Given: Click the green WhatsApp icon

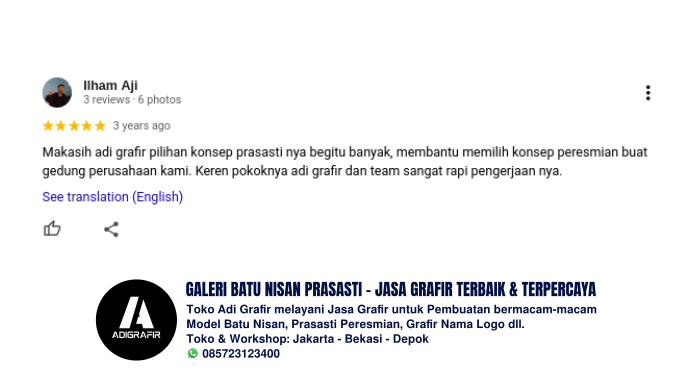Looking at the screenshot, I should pyautogui.click(x=193, y=353).
